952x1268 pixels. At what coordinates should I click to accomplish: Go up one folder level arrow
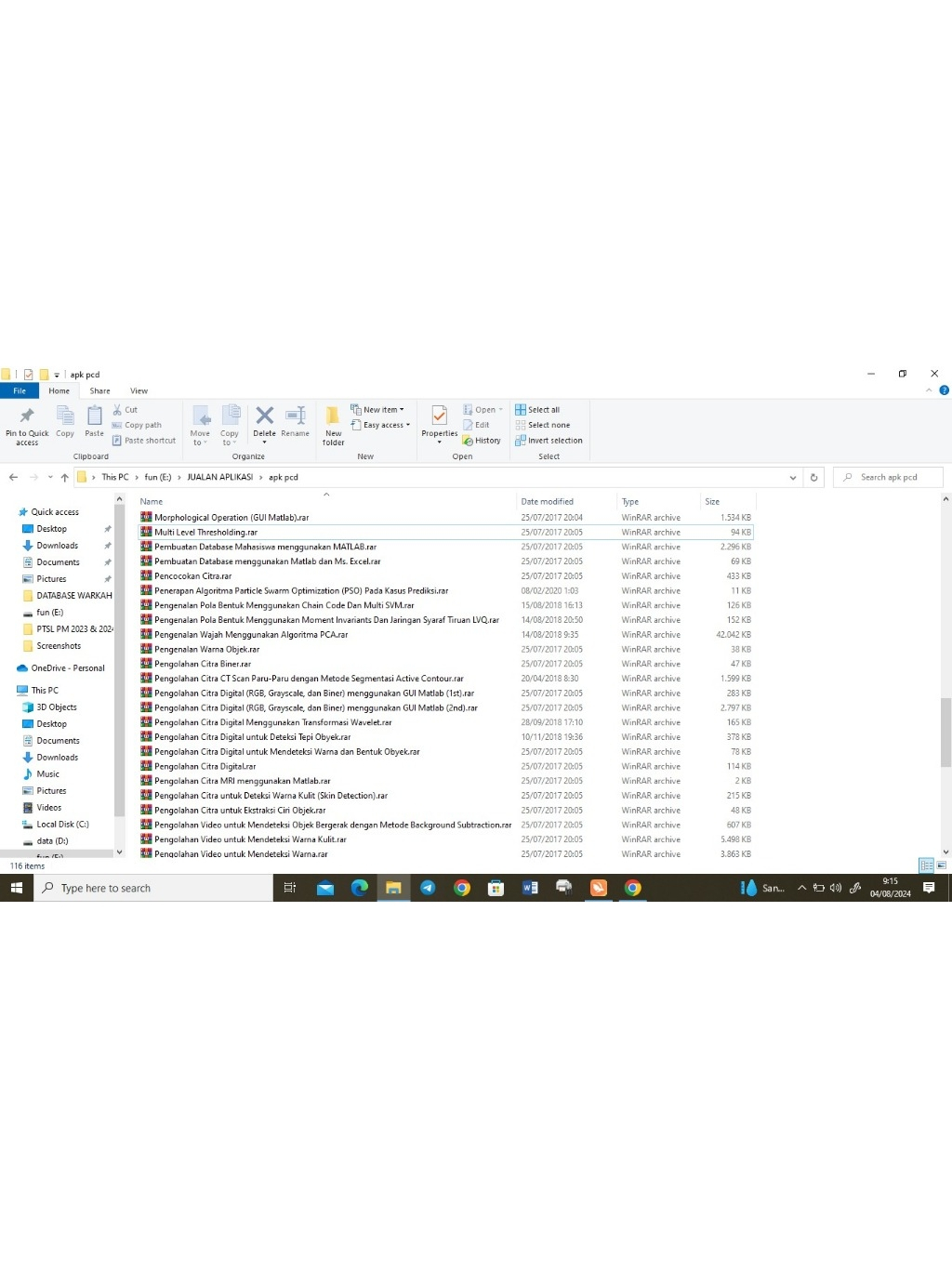[64, 477]
